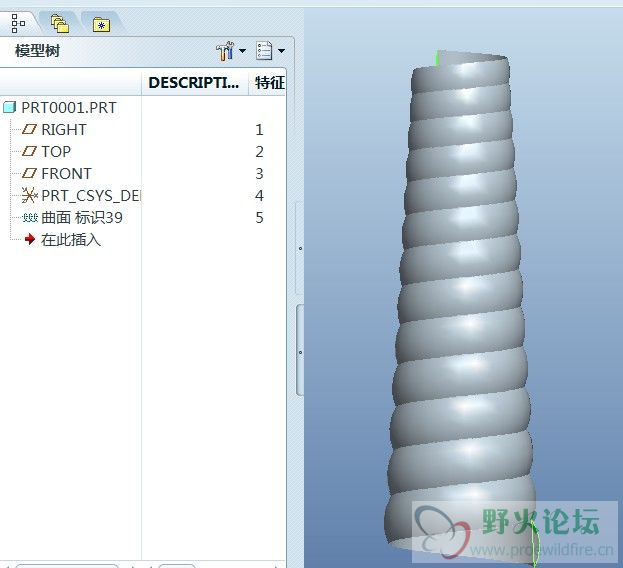The image size is (623, 568).
Task: Click feature number 3 in FRONT row
Action: [259, 174]
